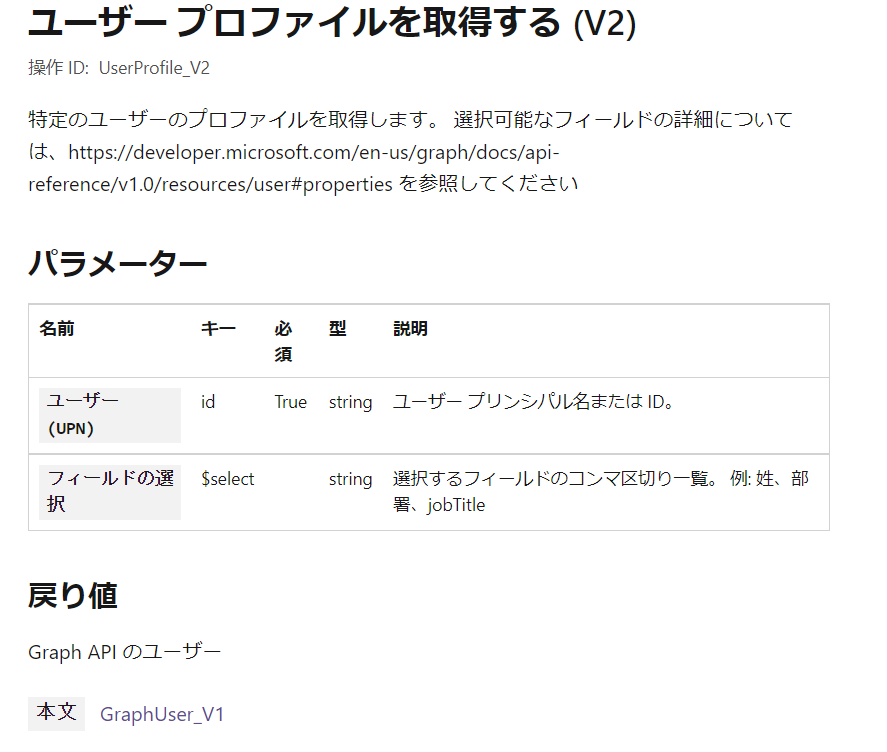The image size is (887, 752).
Task: Click string type in the id row
Action: 350,402
